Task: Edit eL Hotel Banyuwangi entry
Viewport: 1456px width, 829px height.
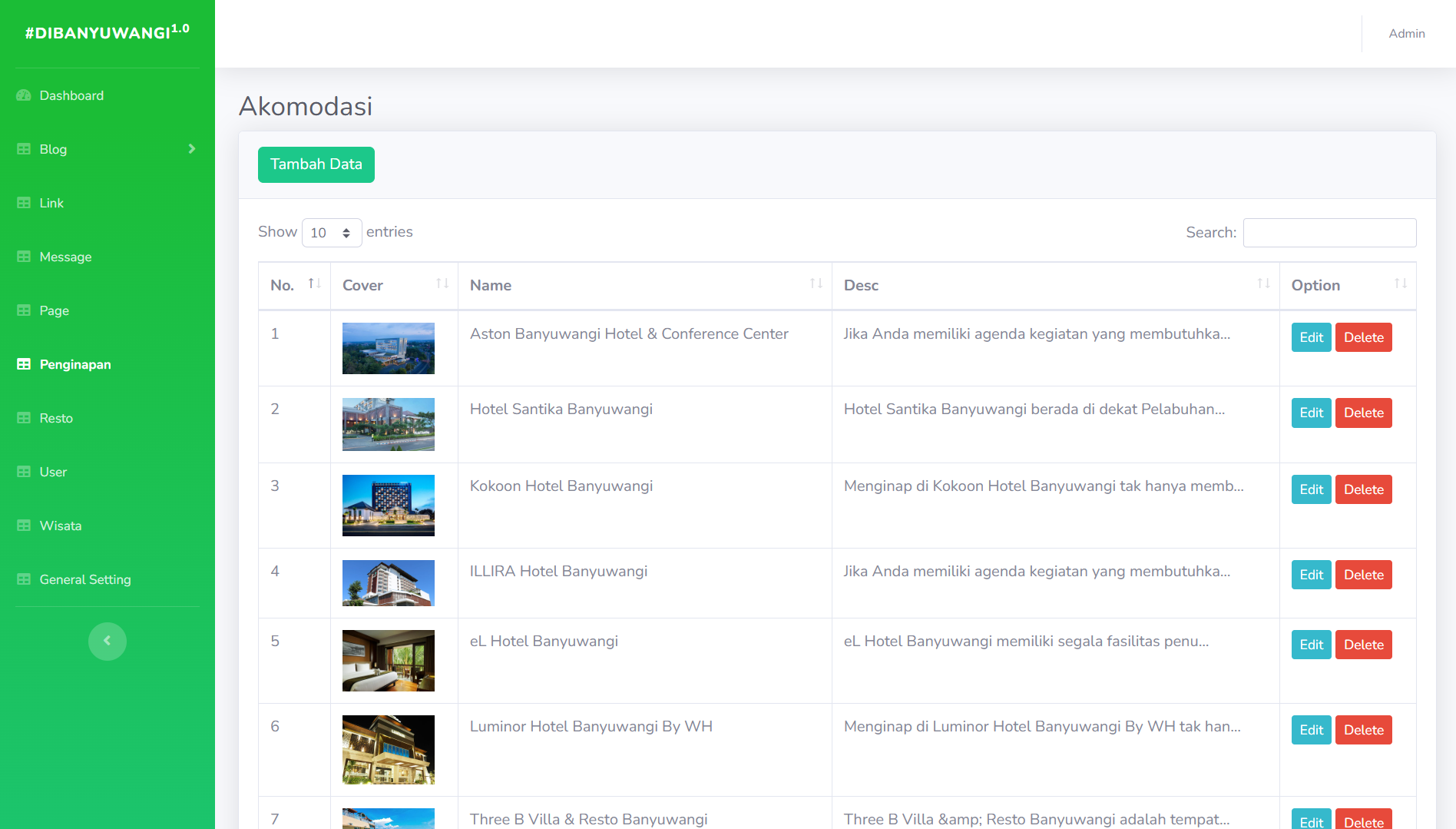Action: point(1311,645)
